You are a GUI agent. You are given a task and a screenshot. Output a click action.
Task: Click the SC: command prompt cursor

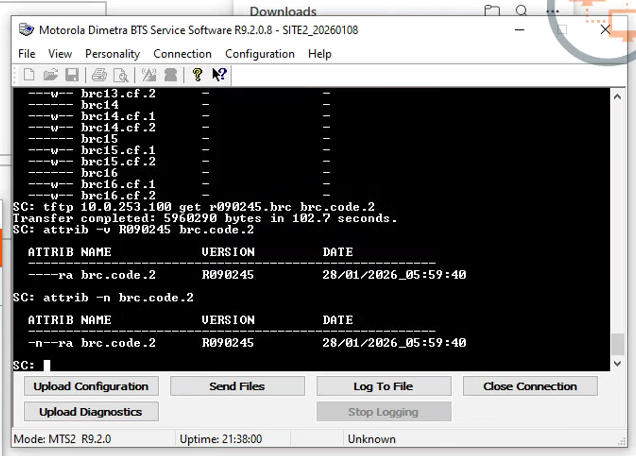coord(47,366)
